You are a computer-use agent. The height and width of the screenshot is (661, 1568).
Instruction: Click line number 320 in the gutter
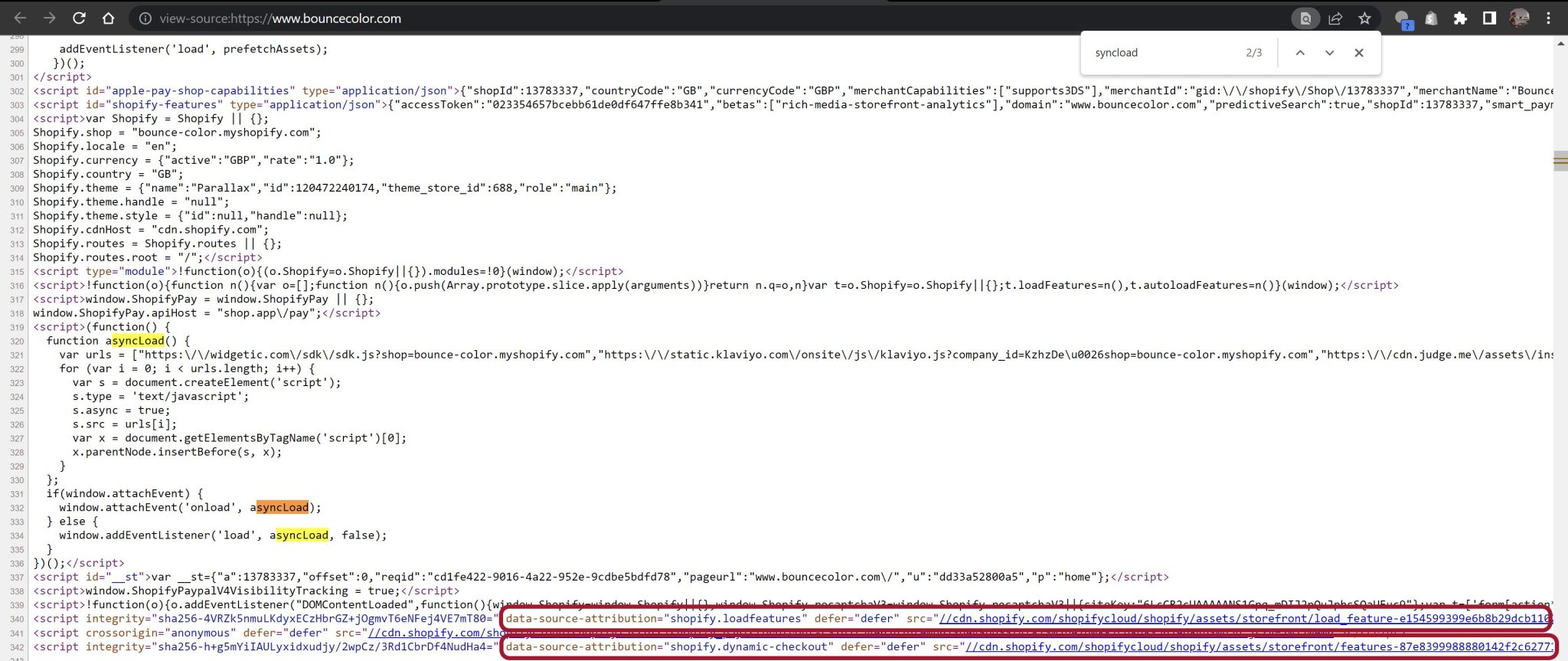coord(17,342)
